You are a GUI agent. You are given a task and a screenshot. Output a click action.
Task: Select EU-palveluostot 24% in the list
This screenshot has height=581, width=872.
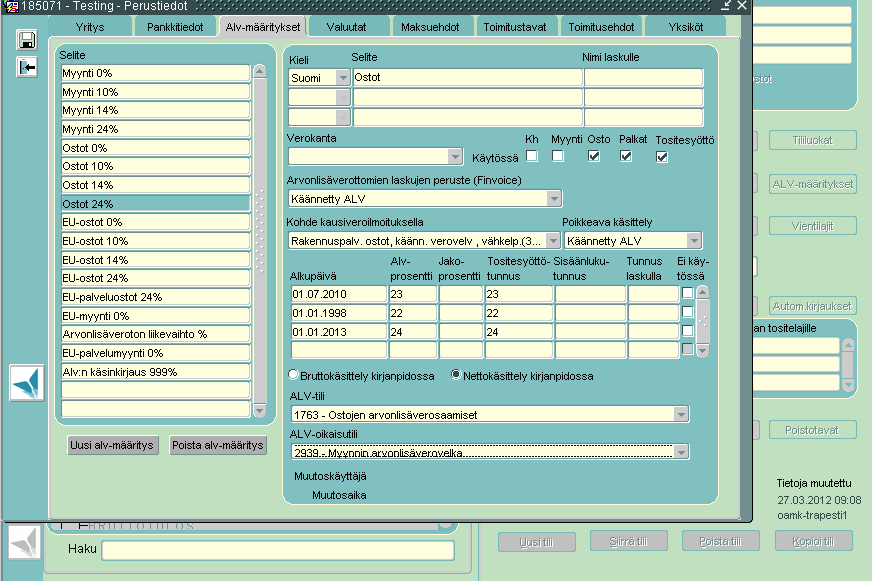156,297
